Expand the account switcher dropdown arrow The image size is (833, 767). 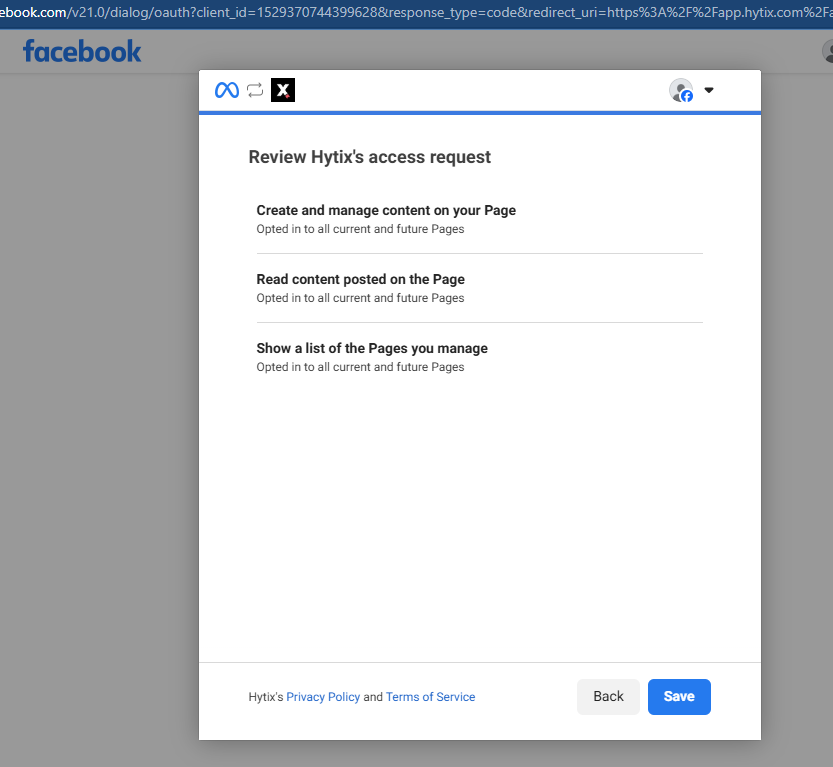coord(709,90)
